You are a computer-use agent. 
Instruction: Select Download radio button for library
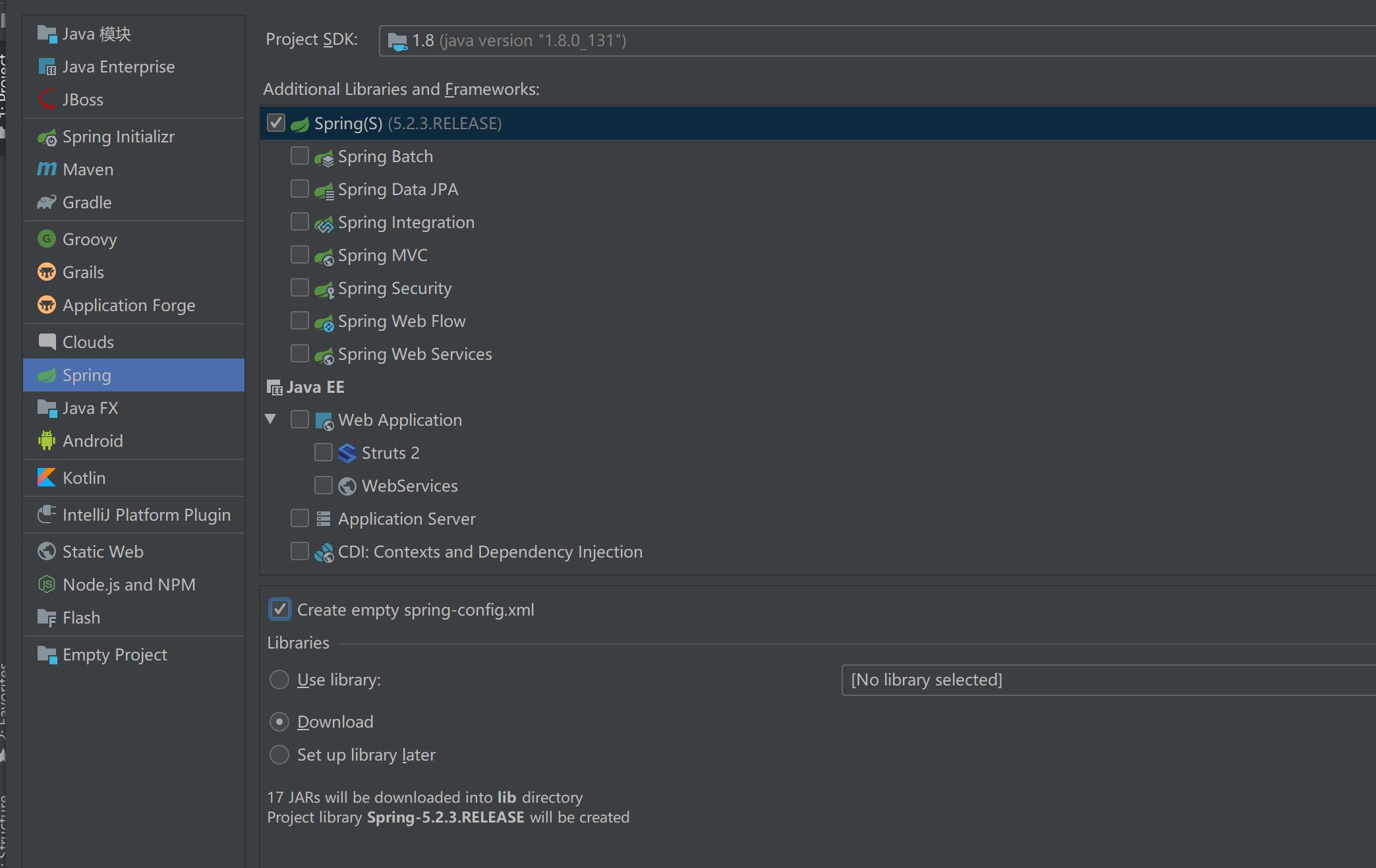coord(279,721)
